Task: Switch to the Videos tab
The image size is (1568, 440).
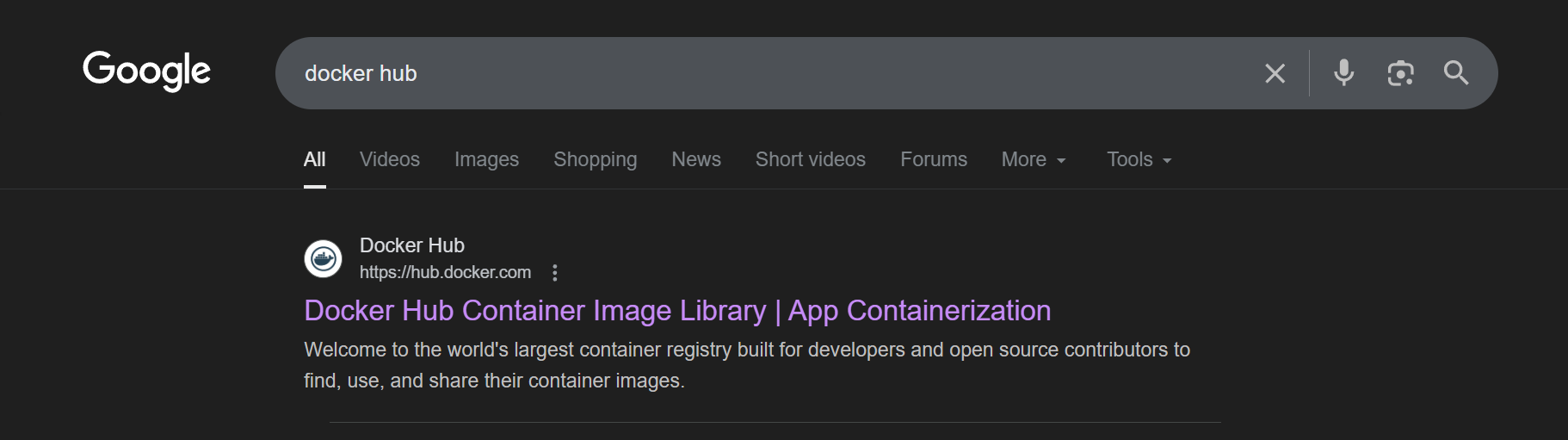Action: click(390, 160)
